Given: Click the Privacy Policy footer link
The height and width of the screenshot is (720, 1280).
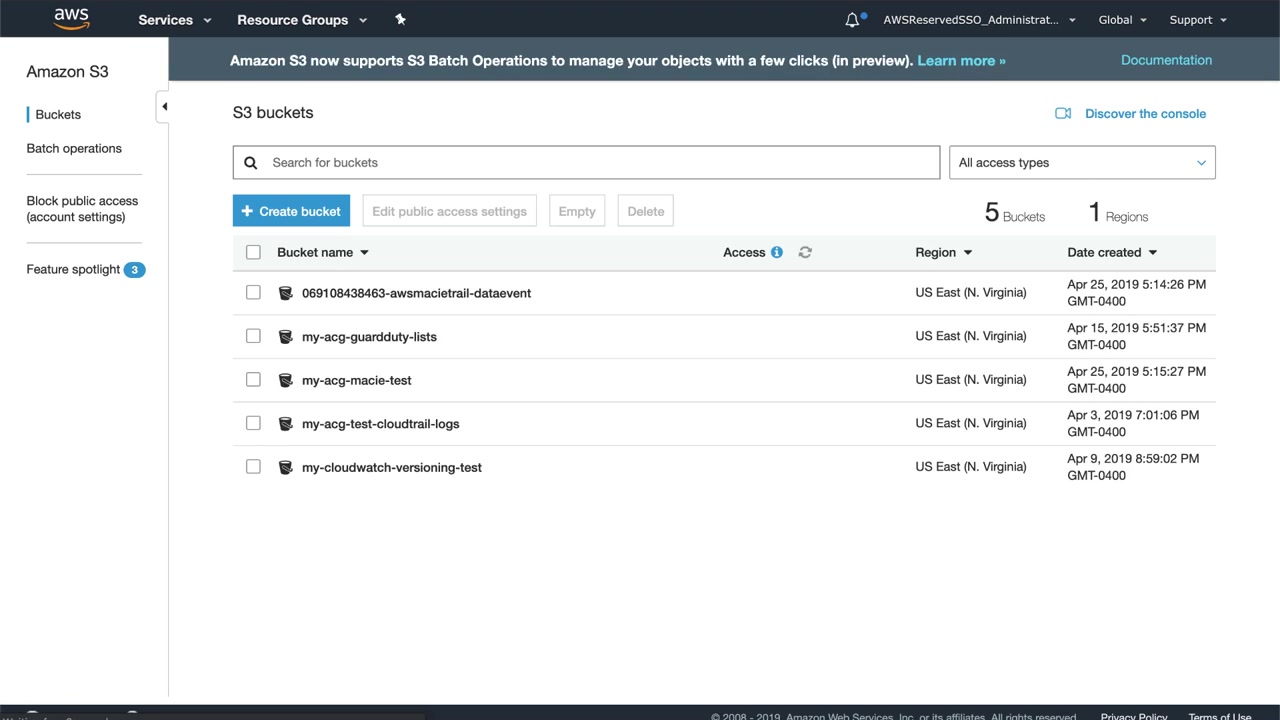Looking at the screenshot, I should [1134, 715].
